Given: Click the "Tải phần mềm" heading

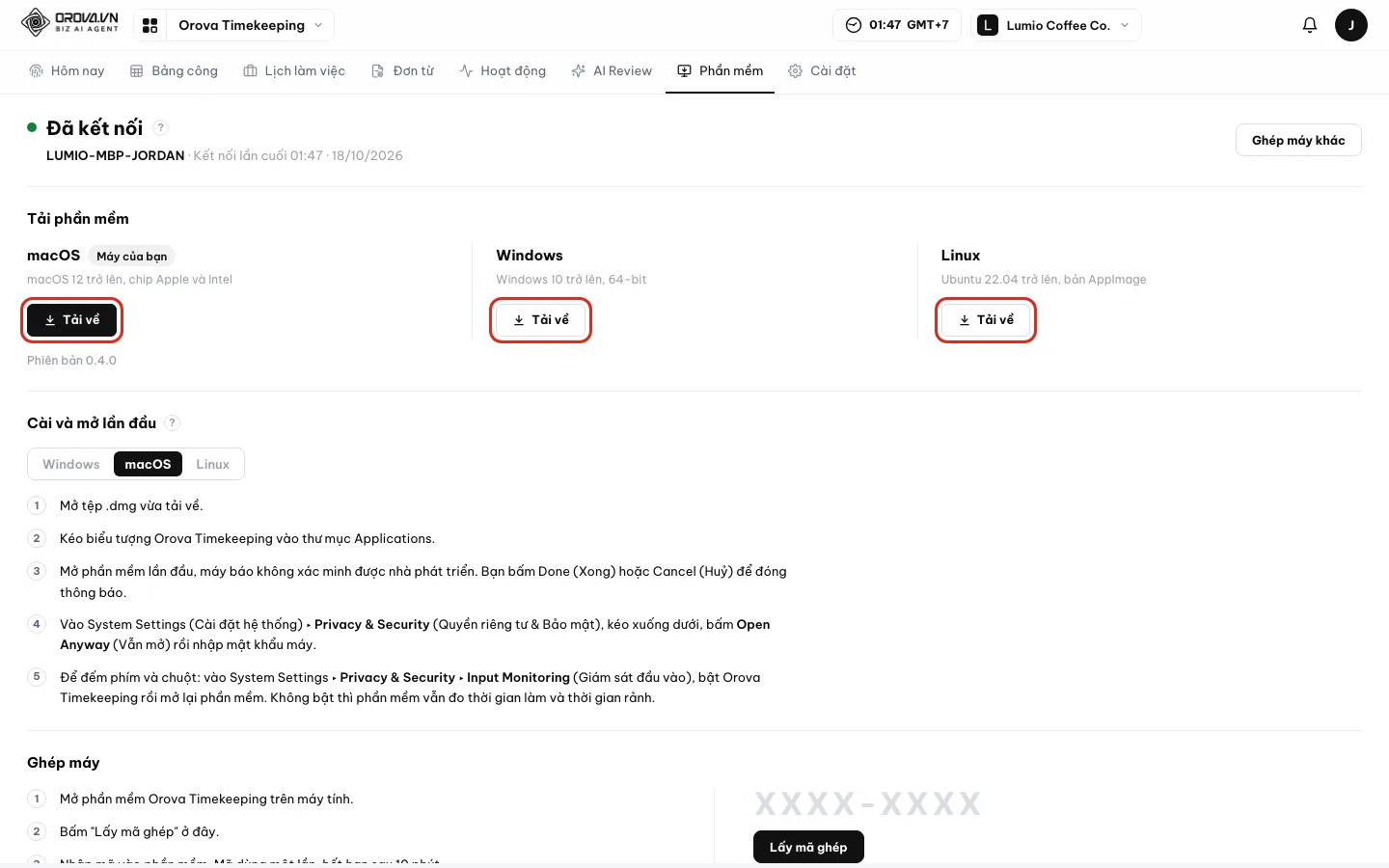Looking at the screenshot, I should coord(78,219).
